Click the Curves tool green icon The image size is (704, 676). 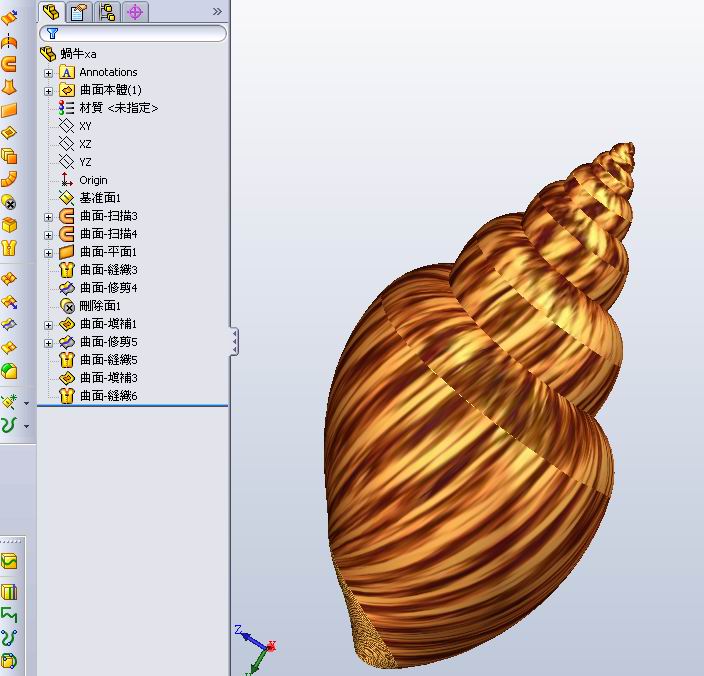coord(9,425)
